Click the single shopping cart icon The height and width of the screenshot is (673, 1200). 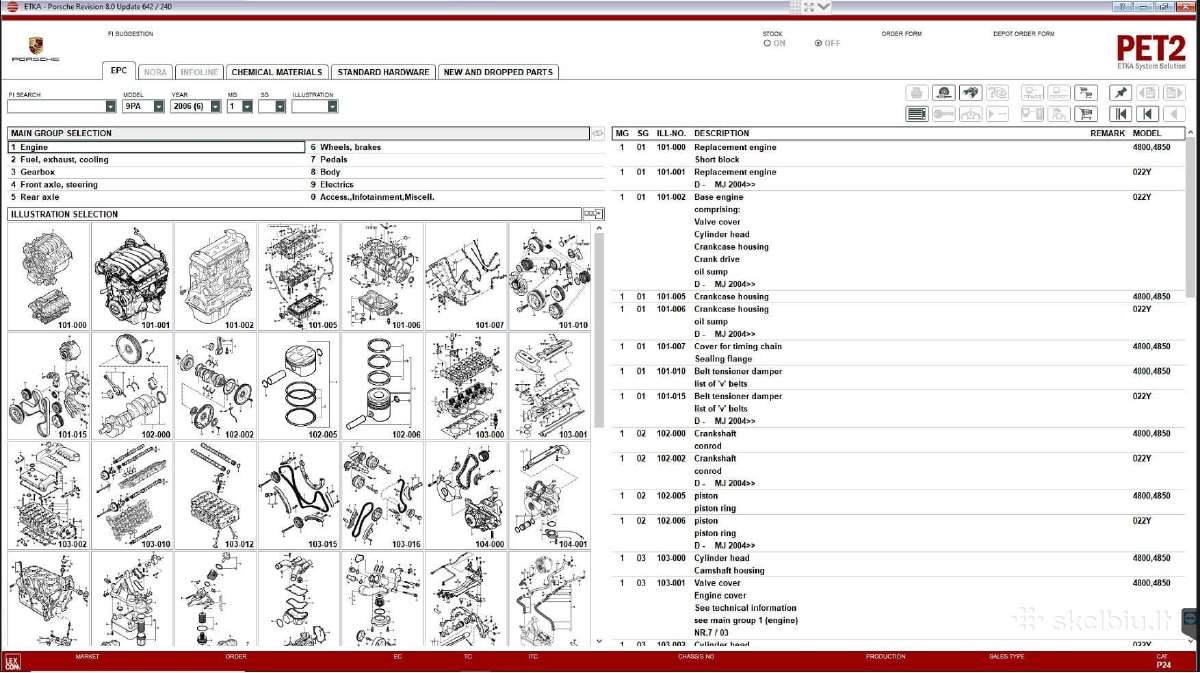tap(1085, 113)
